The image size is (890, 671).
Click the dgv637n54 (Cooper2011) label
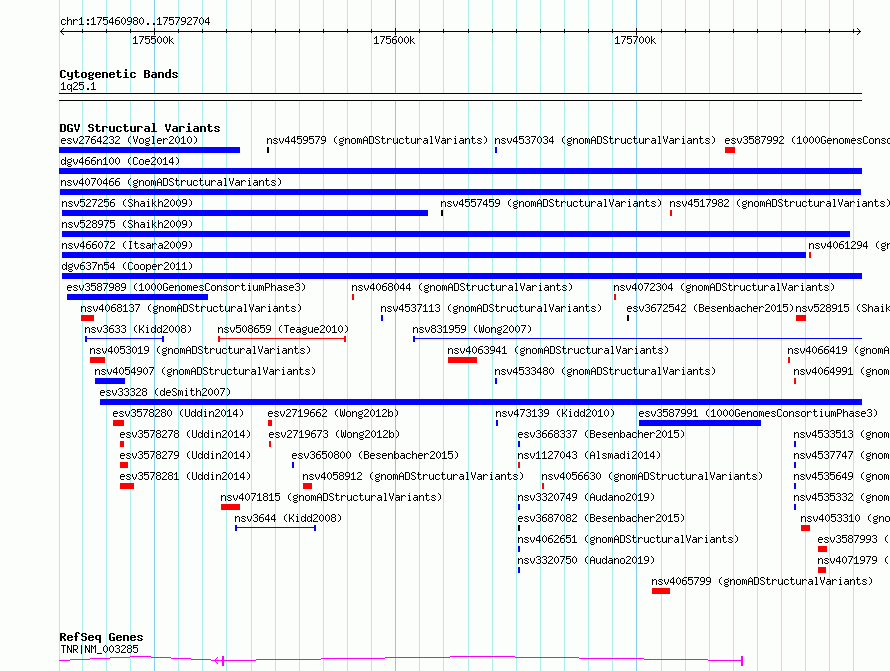coord(127,266)
